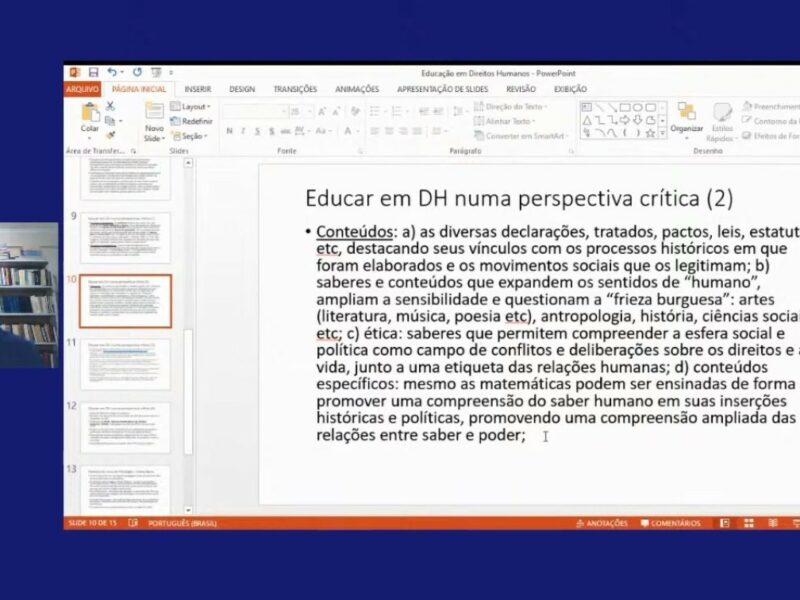Open the Organizar arrange tool

coord(686,116)
